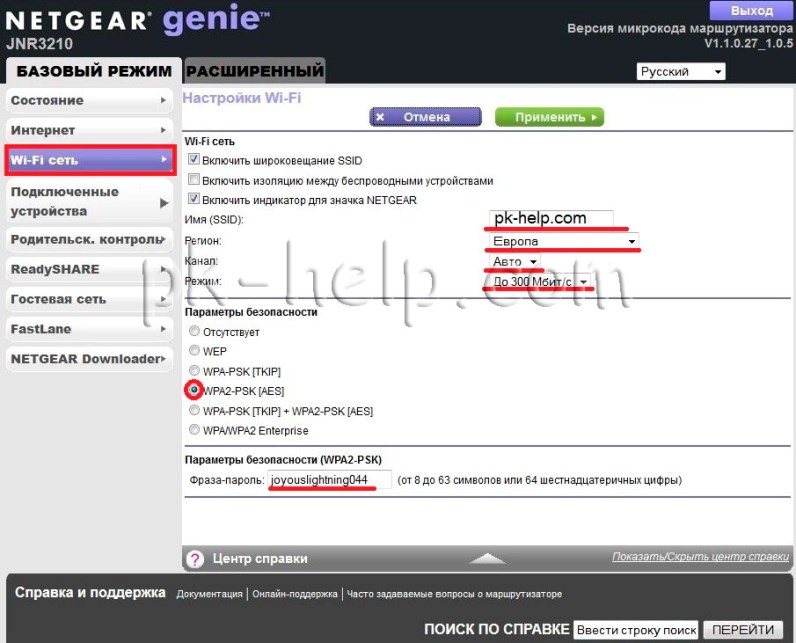Click the SSID name input field
796x643 pixels.
point(551,218)
